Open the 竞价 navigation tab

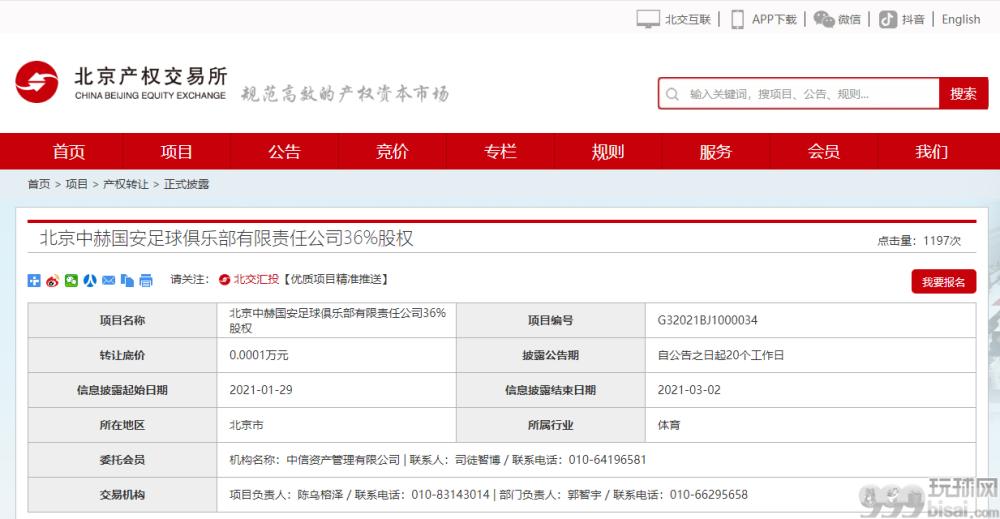392,151
